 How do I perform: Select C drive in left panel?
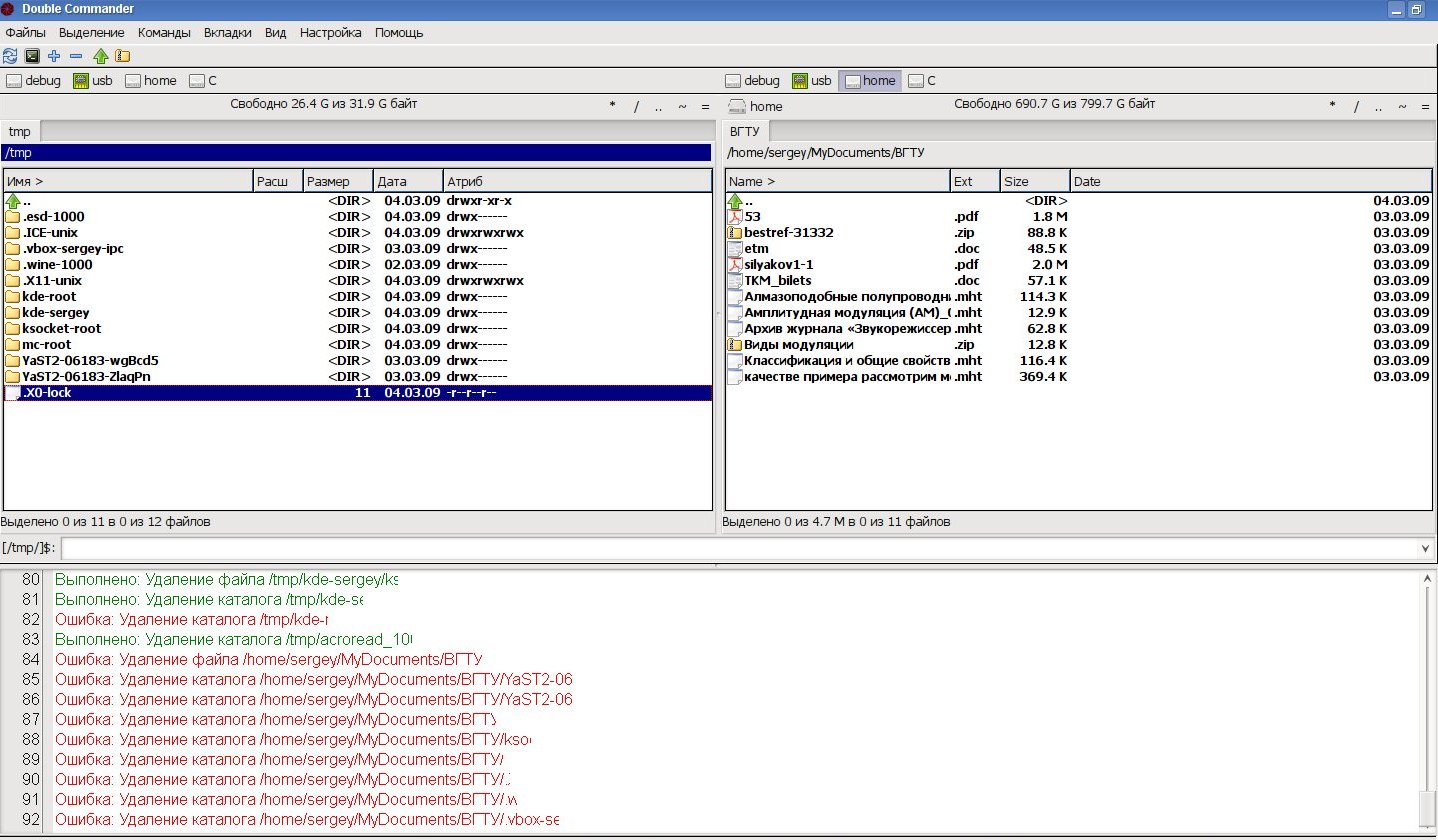203,81
